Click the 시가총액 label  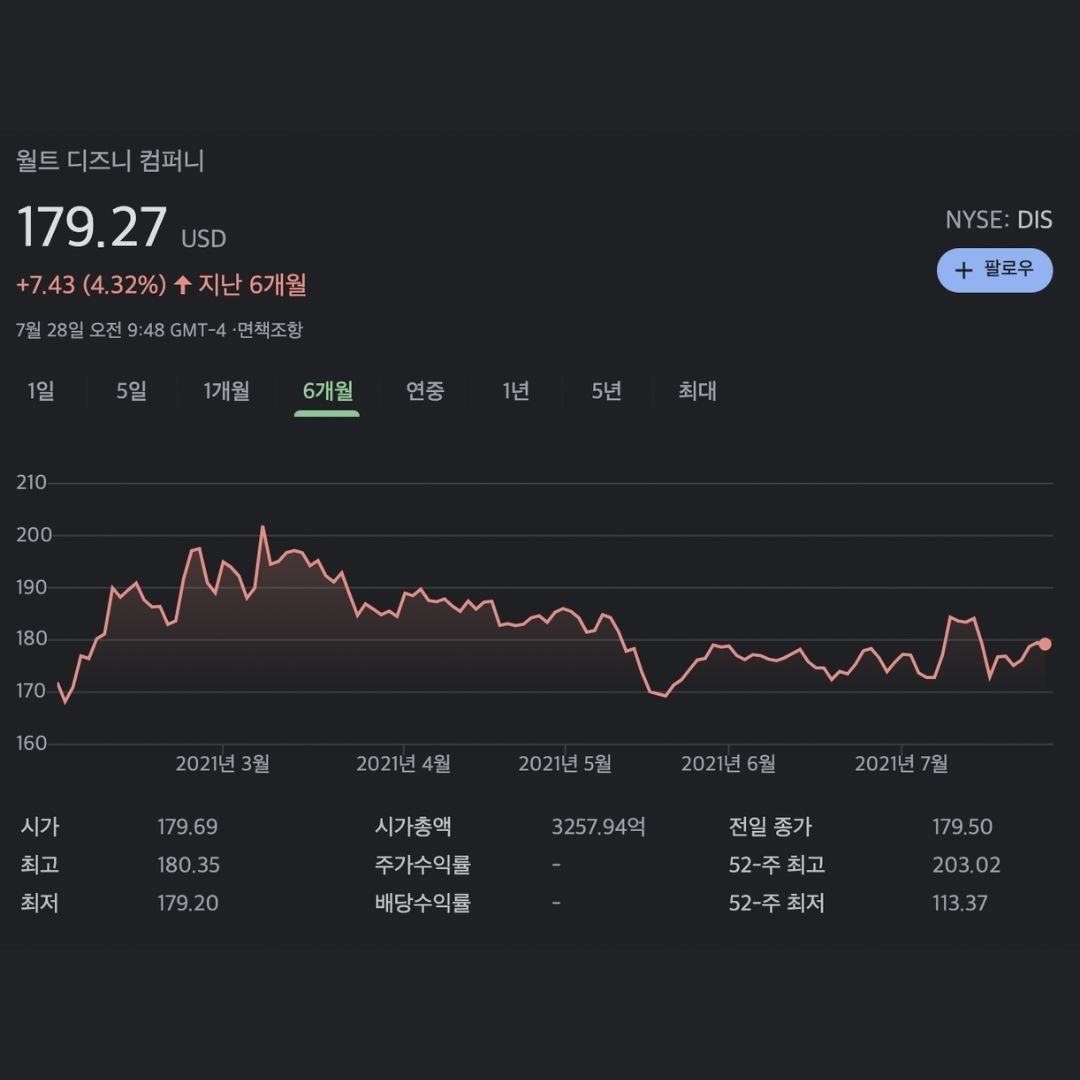point(413,826)
